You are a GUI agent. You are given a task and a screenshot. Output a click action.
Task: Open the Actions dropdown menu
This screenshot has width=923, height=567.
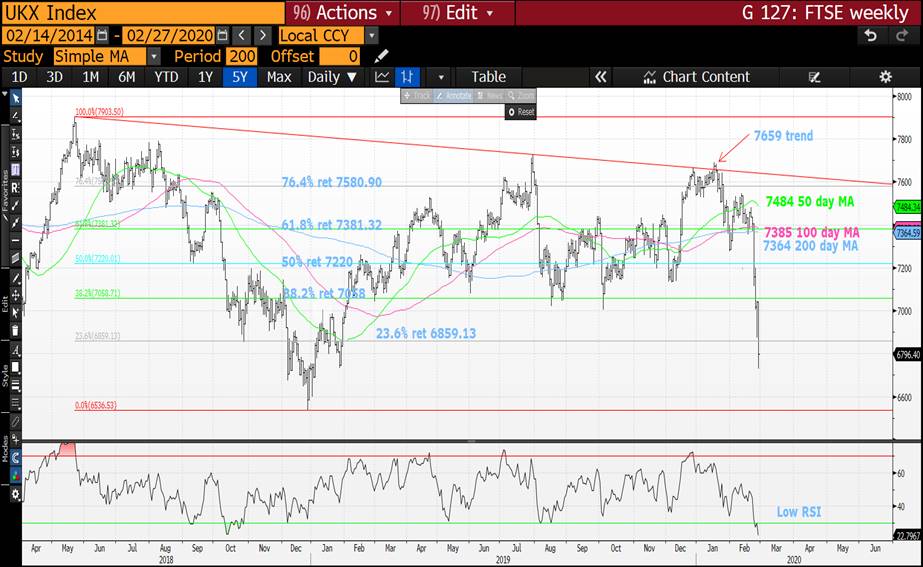(342, 12)
